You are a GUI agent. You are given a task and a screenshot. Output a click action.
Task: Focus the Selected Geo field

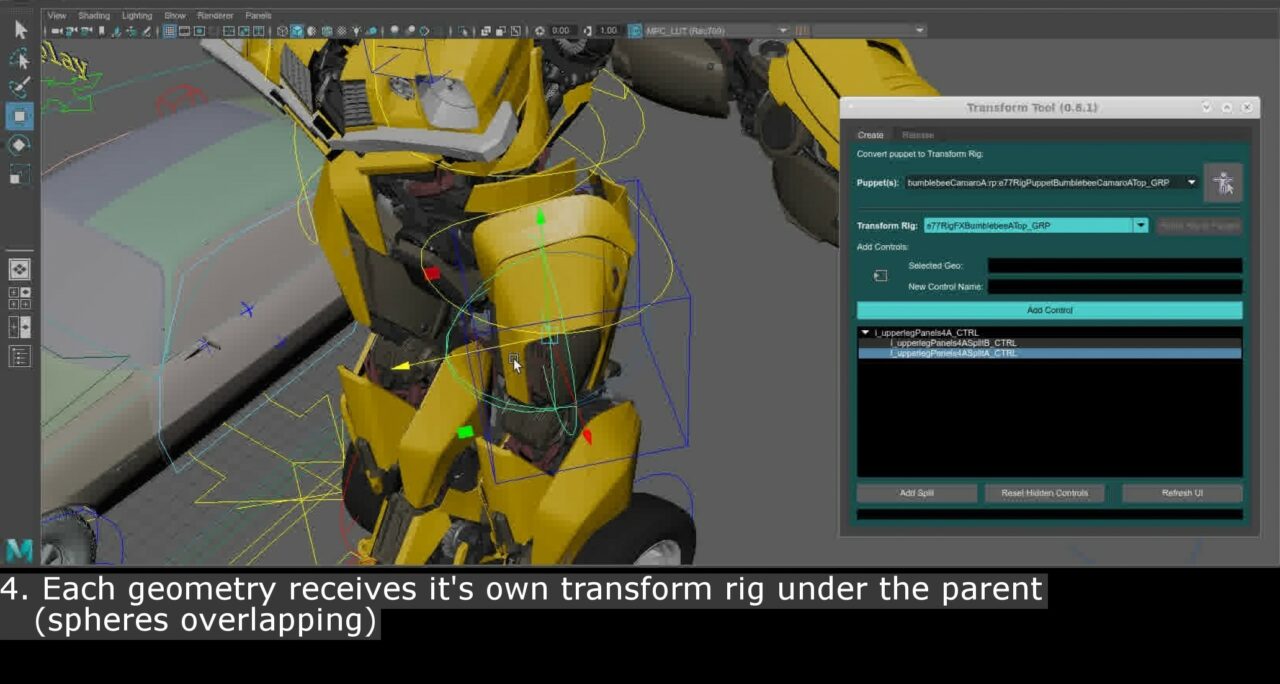click(1115, 266)
